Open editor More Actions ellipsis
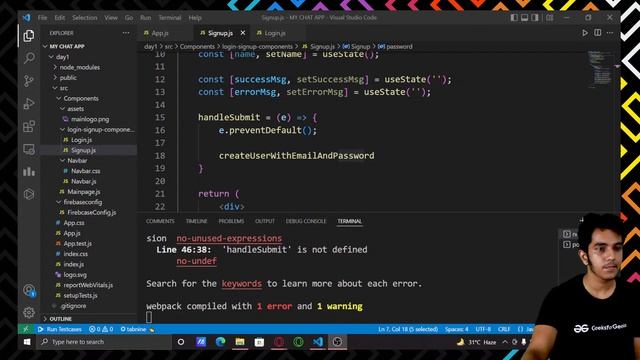This screenshot has width=640, height=360. click(x=610, y=33)
